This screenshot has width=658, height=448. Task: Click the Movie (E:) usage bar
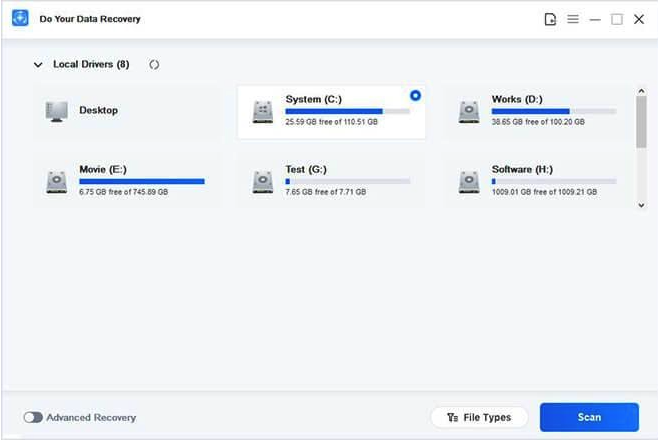click(142, 181)
